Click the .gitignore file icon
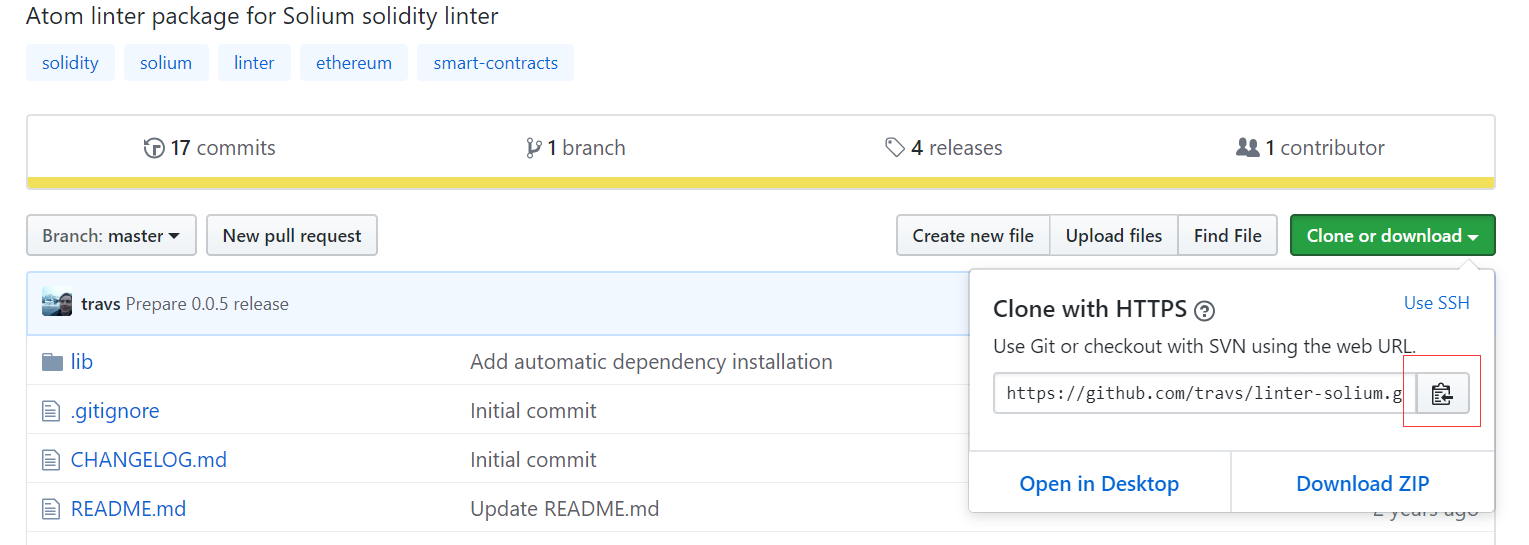The width and height of the screenshot is (1529, 545). click(x=51, y=411)
